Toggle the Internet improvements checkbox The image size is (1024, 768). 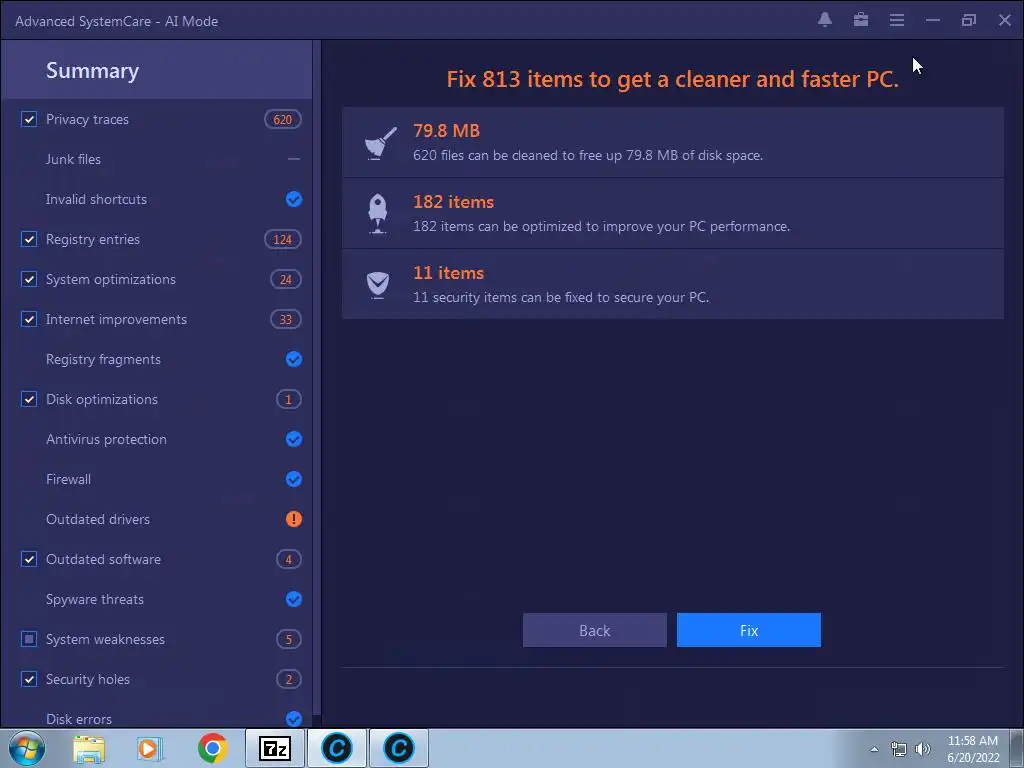tap(29, 319)
